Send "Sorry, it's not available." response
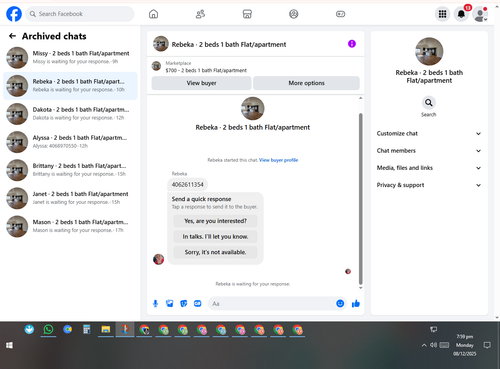This screenshot has width=500, height=369. click(215, 252)
